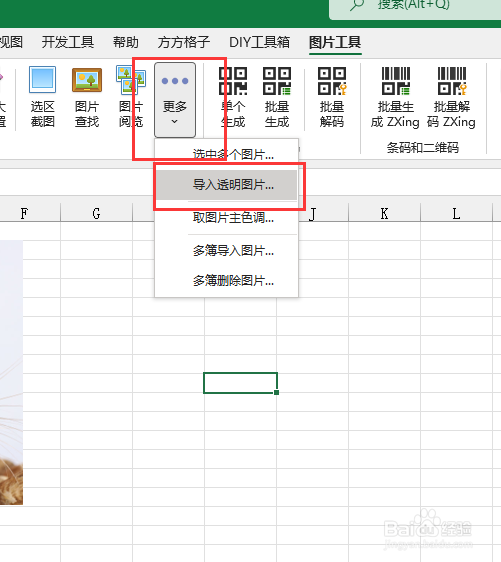
Task: Switch to the 视图 ribbon tab
Action: [11, 42]
